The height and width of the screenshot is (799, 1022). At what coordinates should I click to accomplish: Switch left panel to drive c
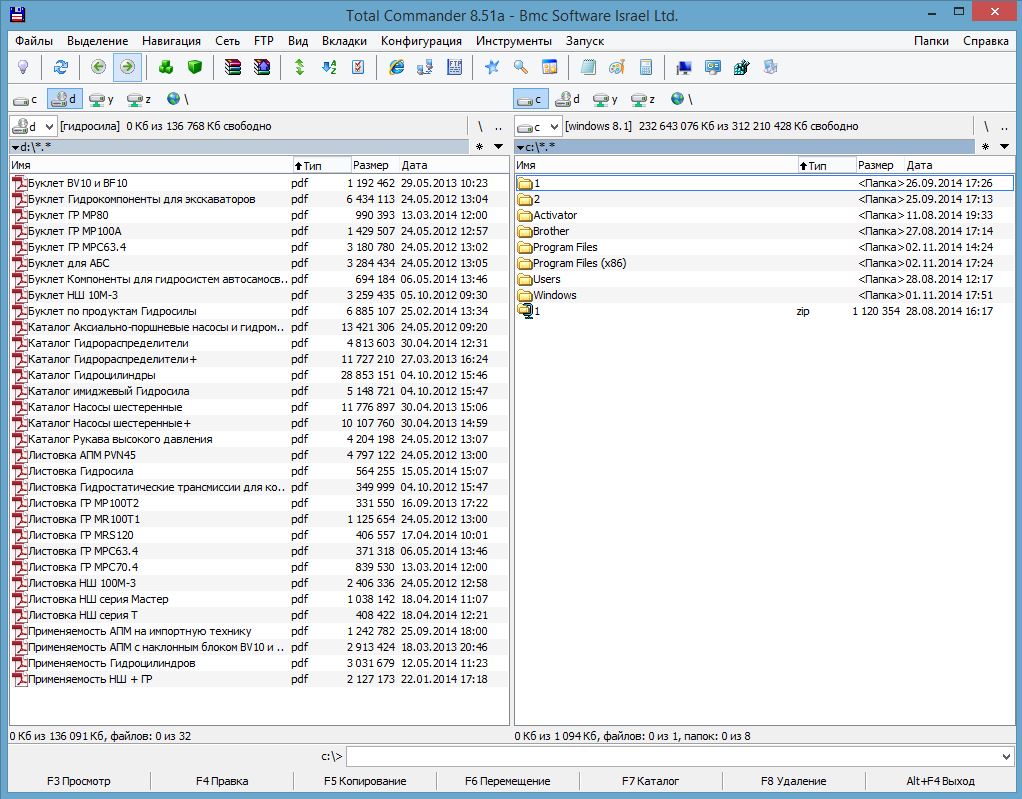[26, 99]
